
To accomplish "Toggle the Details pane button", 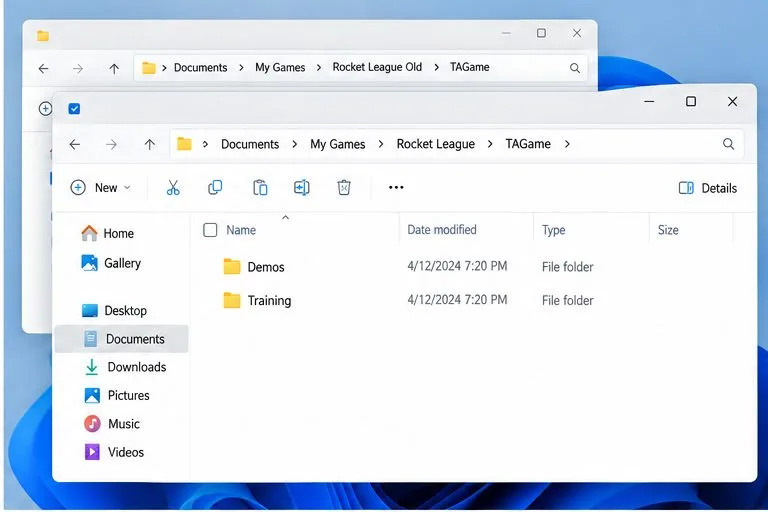I will point(708,188).
